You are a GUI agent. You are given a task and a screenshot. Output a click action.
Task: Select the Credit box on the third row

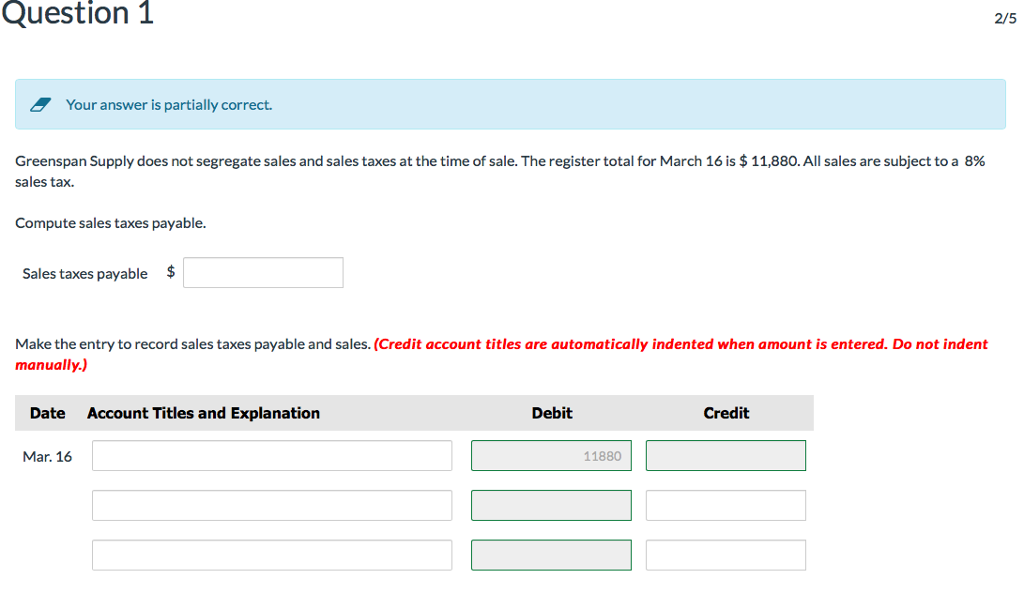725,555
